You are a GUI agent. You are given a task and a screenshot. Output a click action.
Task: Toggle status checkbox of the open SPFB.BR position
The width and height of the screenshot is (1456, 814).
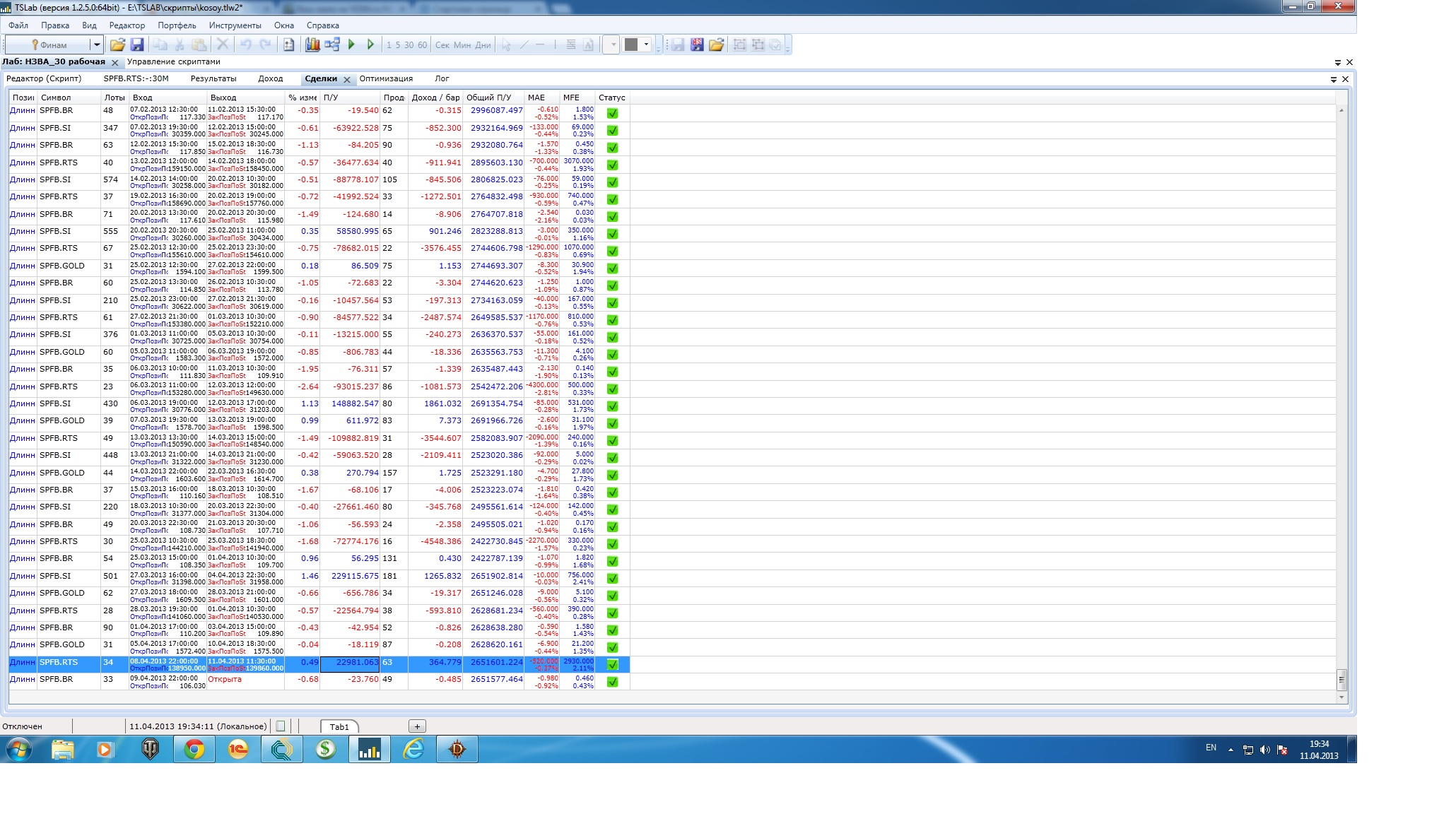(612, 682)
